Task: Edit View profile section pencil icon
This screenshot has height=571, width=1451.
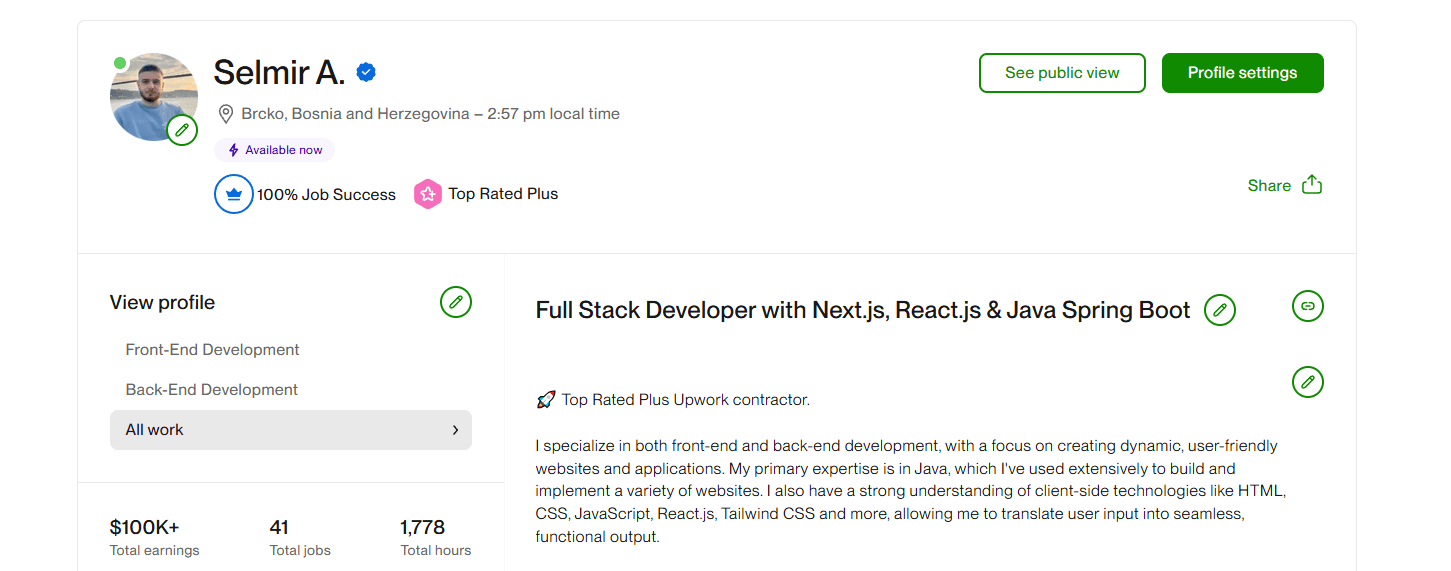Action: pyautogui.click(x=456, y=302)
